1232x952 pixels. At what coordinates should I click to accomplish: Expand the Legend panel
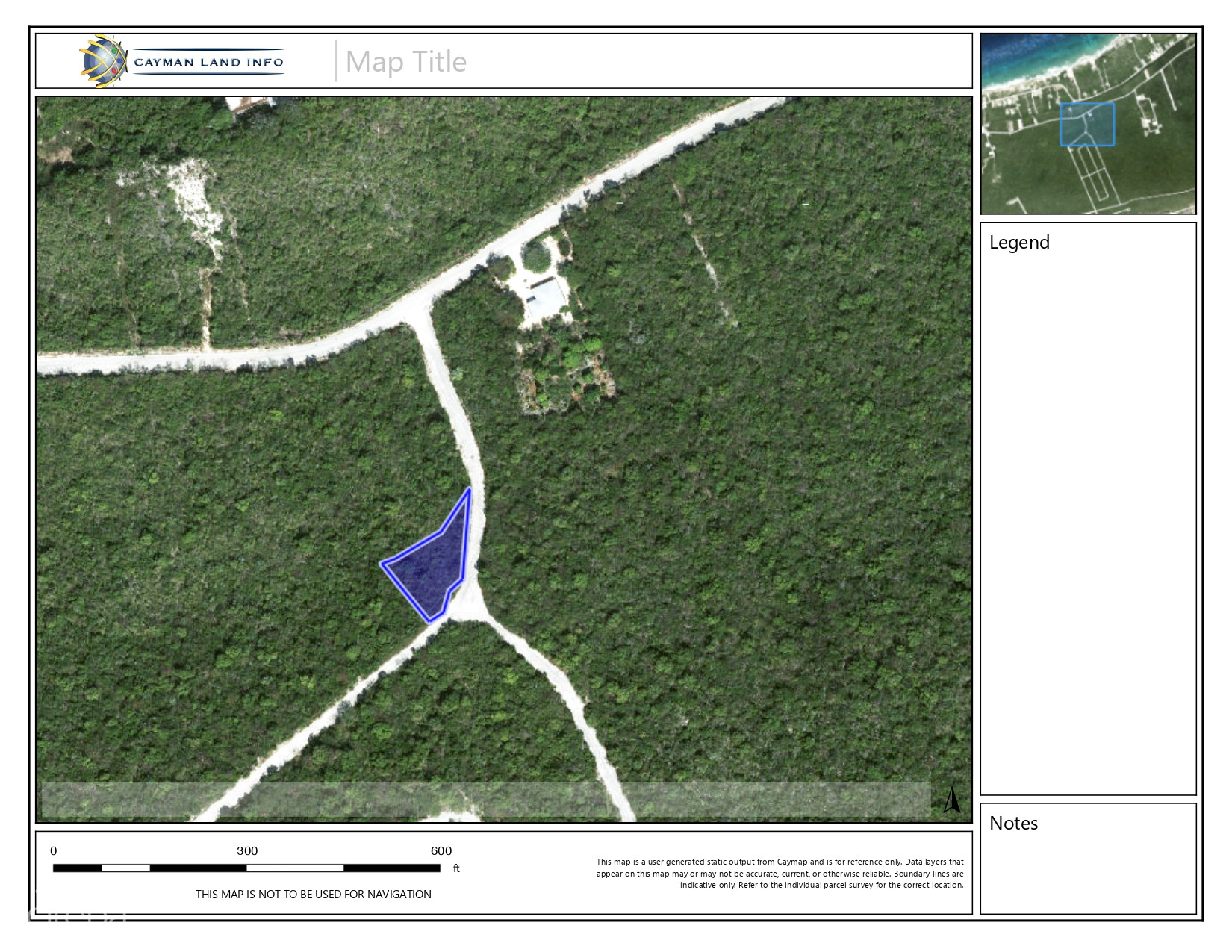(1019, 242)
